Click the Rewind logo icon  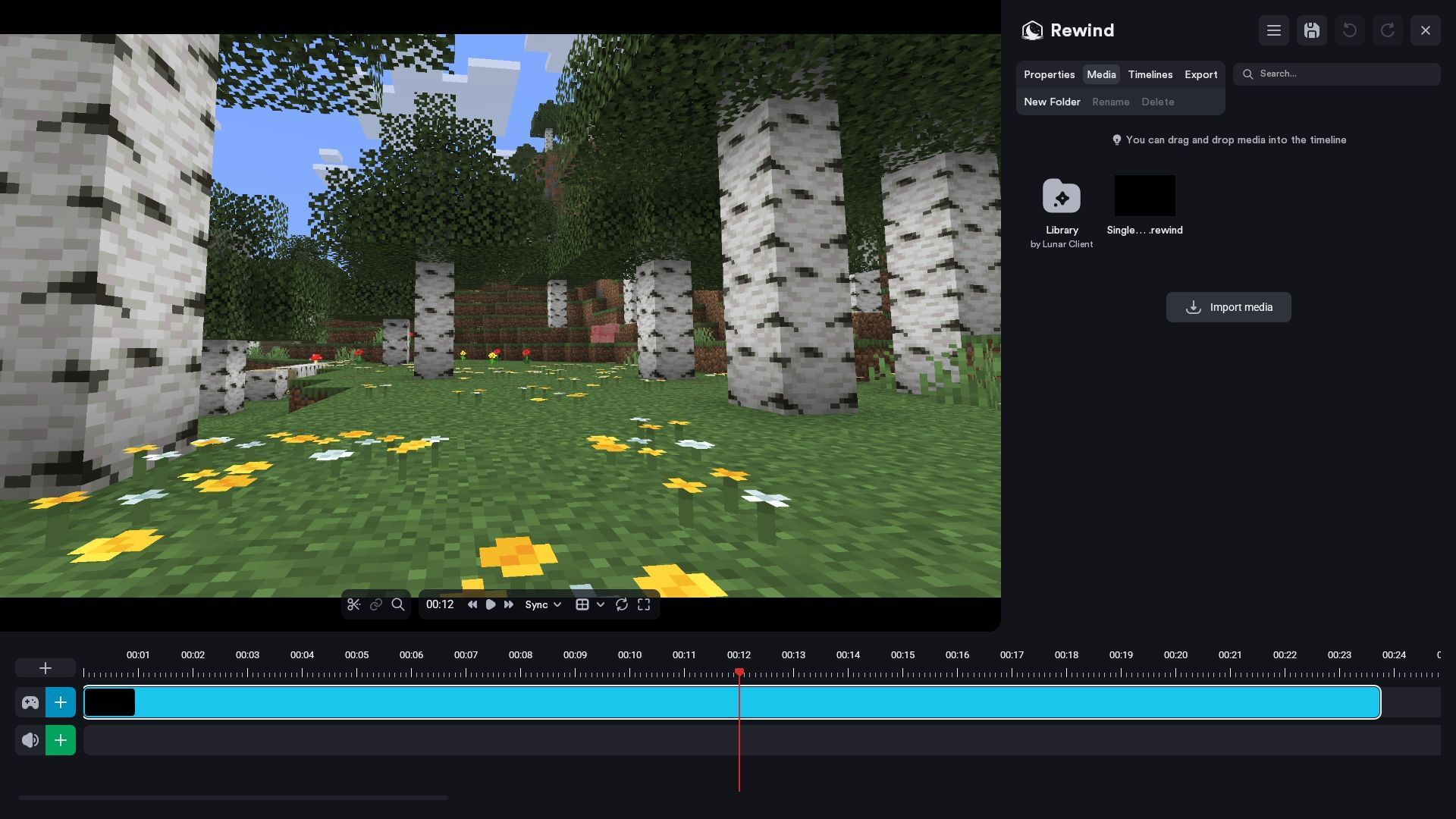1032,30
